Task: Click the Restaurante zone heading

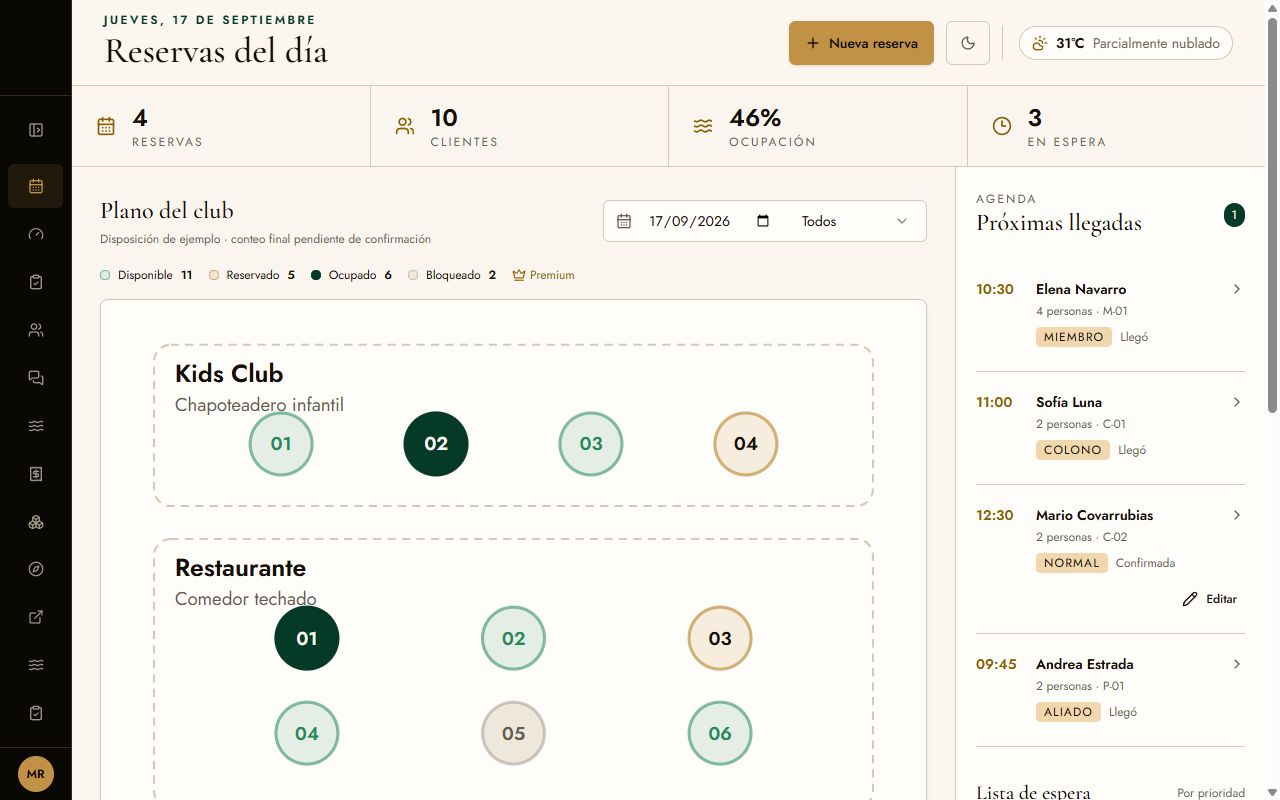Action: click(x=240, y=567)
